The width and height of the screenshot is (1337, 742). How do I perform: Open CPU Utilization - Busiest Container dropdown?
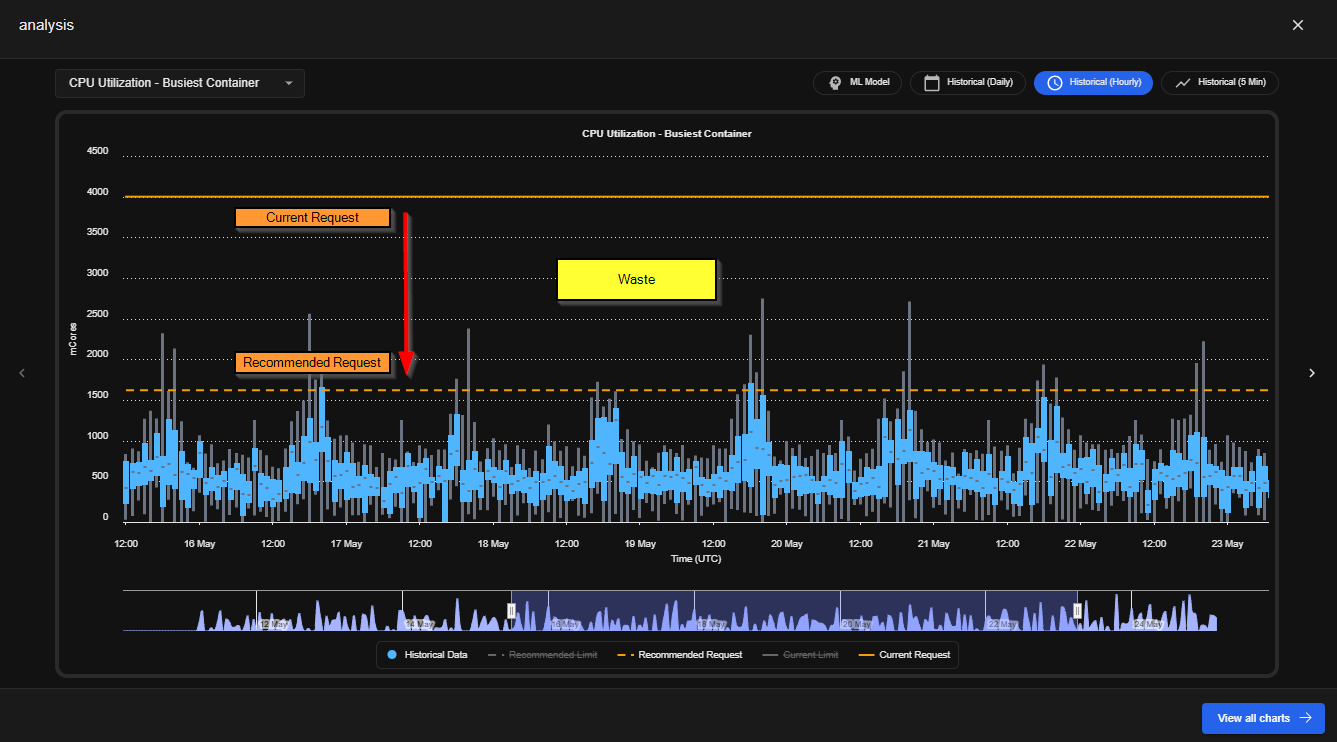(x=180, y=83)
